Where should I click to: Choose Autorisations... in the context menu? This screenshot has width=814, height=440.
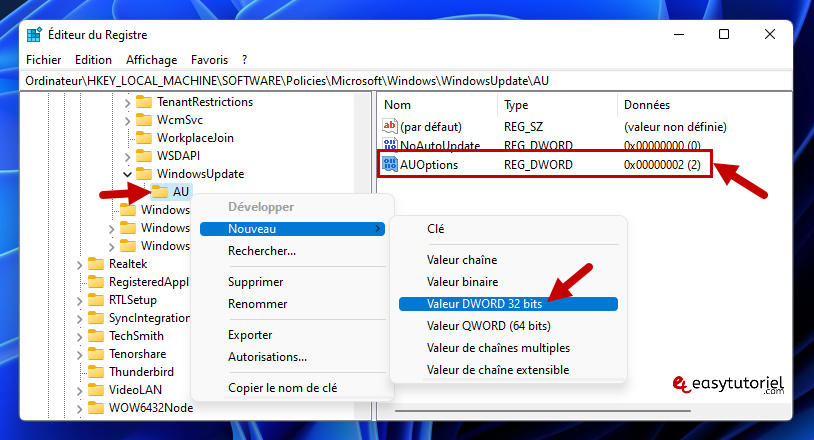click(x=292, y=357)
